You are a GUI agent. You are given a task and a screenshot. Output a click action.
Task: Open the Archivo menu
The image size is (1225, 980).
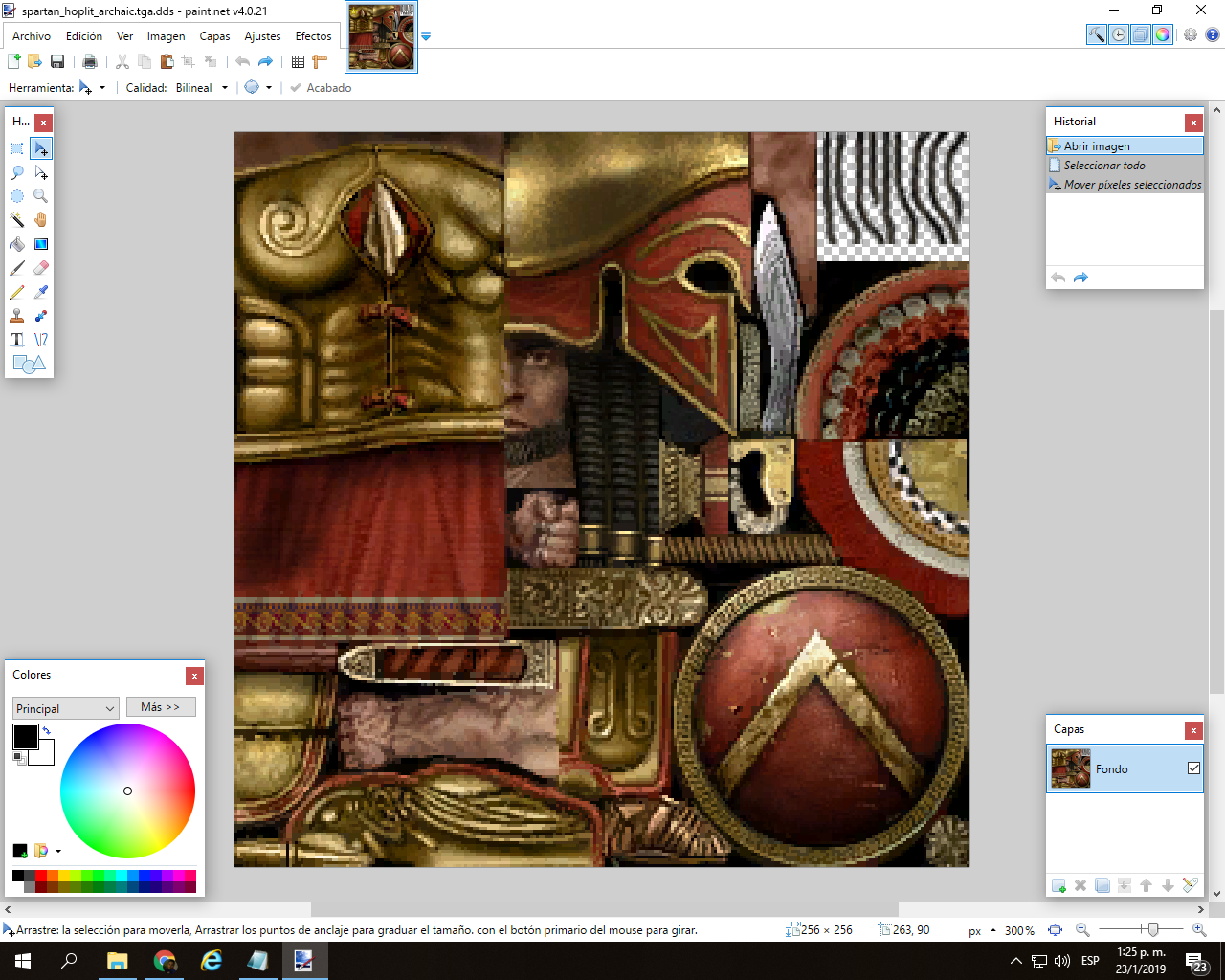[x=32, y=35]
